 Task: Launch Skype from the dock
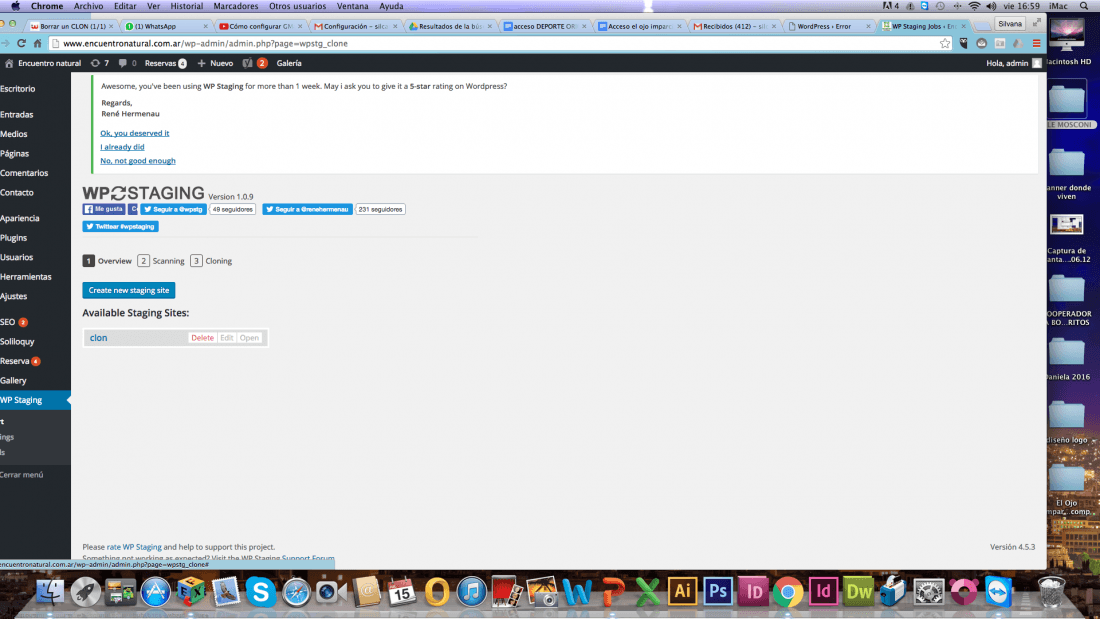(260, 592)
